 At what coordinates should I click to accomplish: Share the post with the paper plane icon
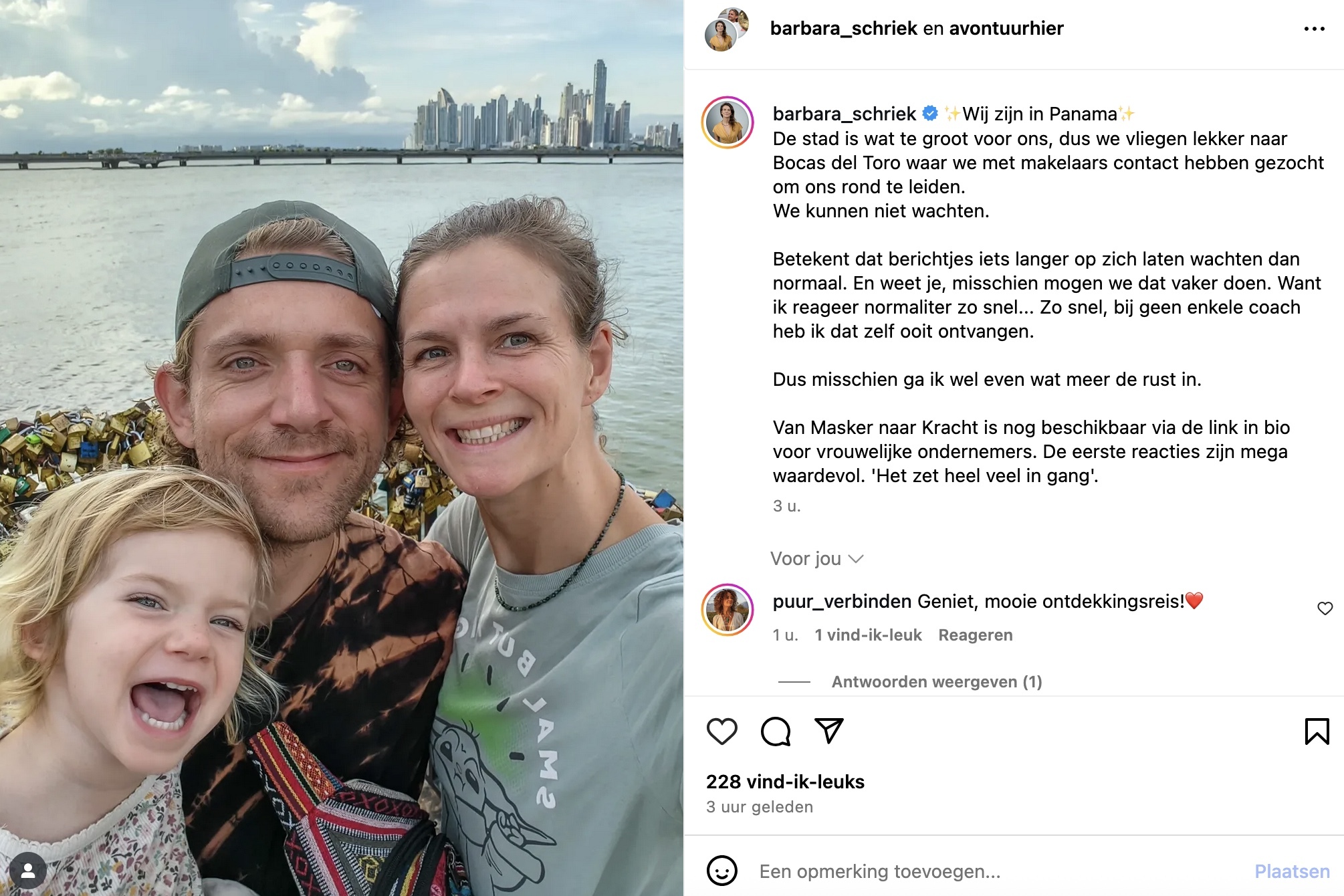click(829, 731)
